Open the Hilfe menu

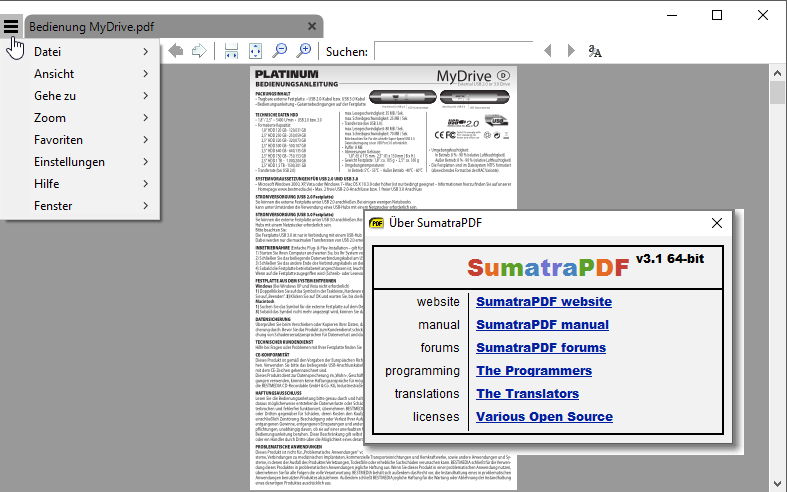(x=80, y=184)
